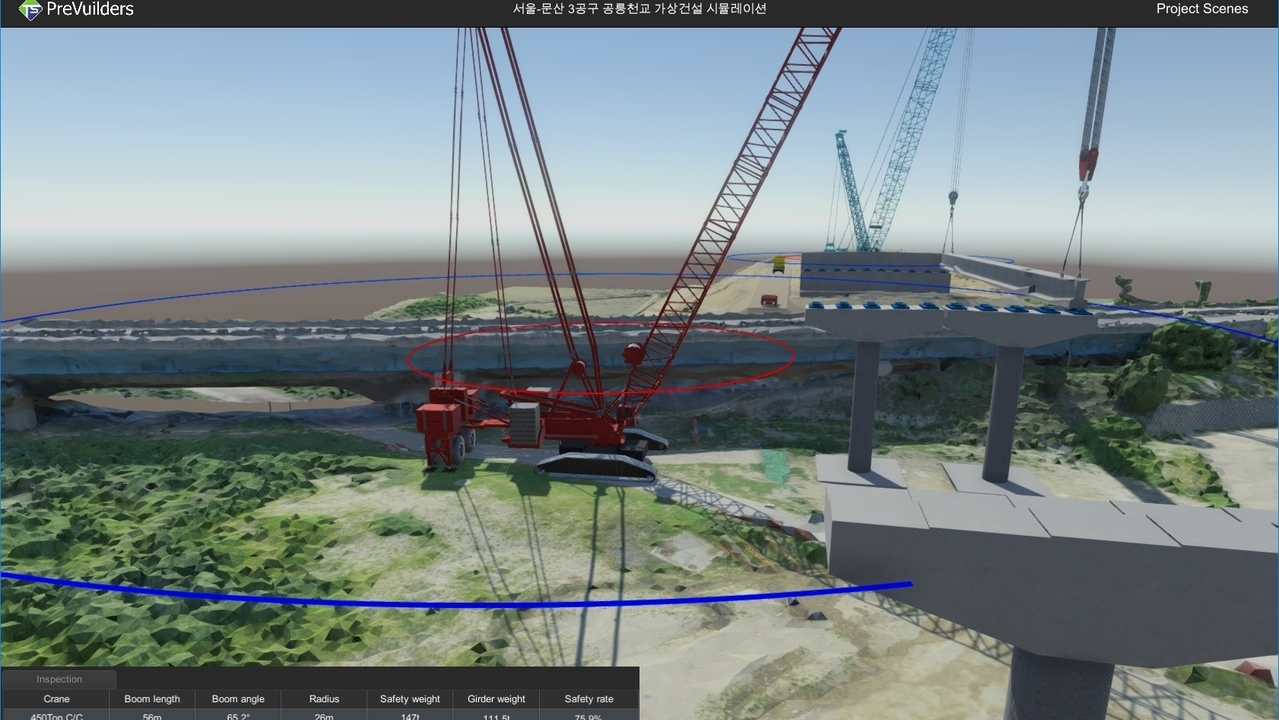Screen dimensions: 1279x720
Task: Click the Crane column header
Action: 57,699
